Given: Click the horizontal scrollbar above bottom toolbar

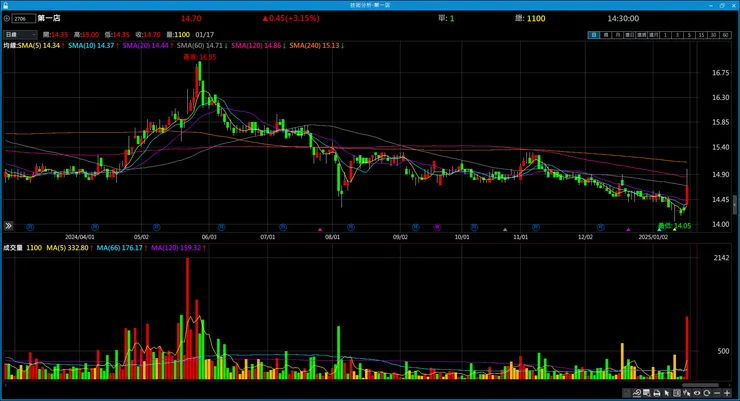Looking at the screenshot, I should click(x=700, y=385).
